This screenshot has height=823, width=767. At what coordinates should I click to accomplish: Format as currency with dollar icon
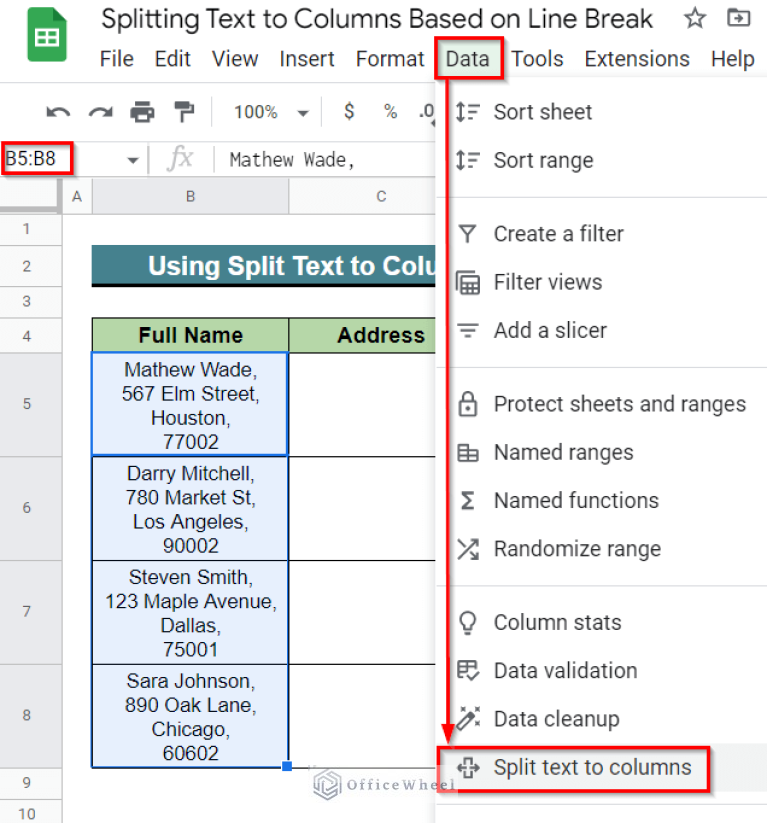click(349, 112)
